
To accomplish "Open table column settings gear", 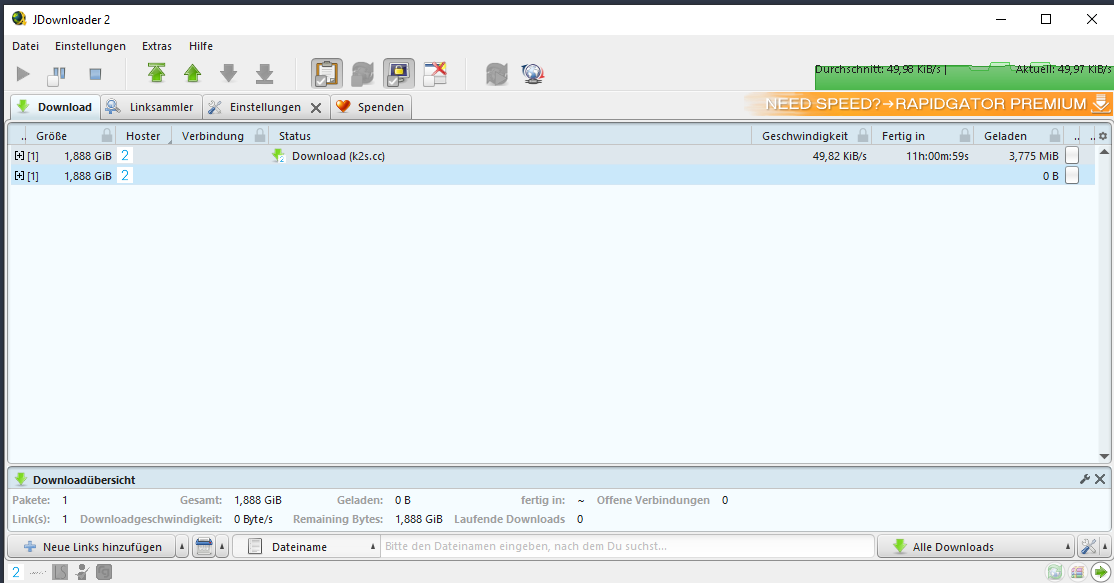I will tap(1103, 136).
